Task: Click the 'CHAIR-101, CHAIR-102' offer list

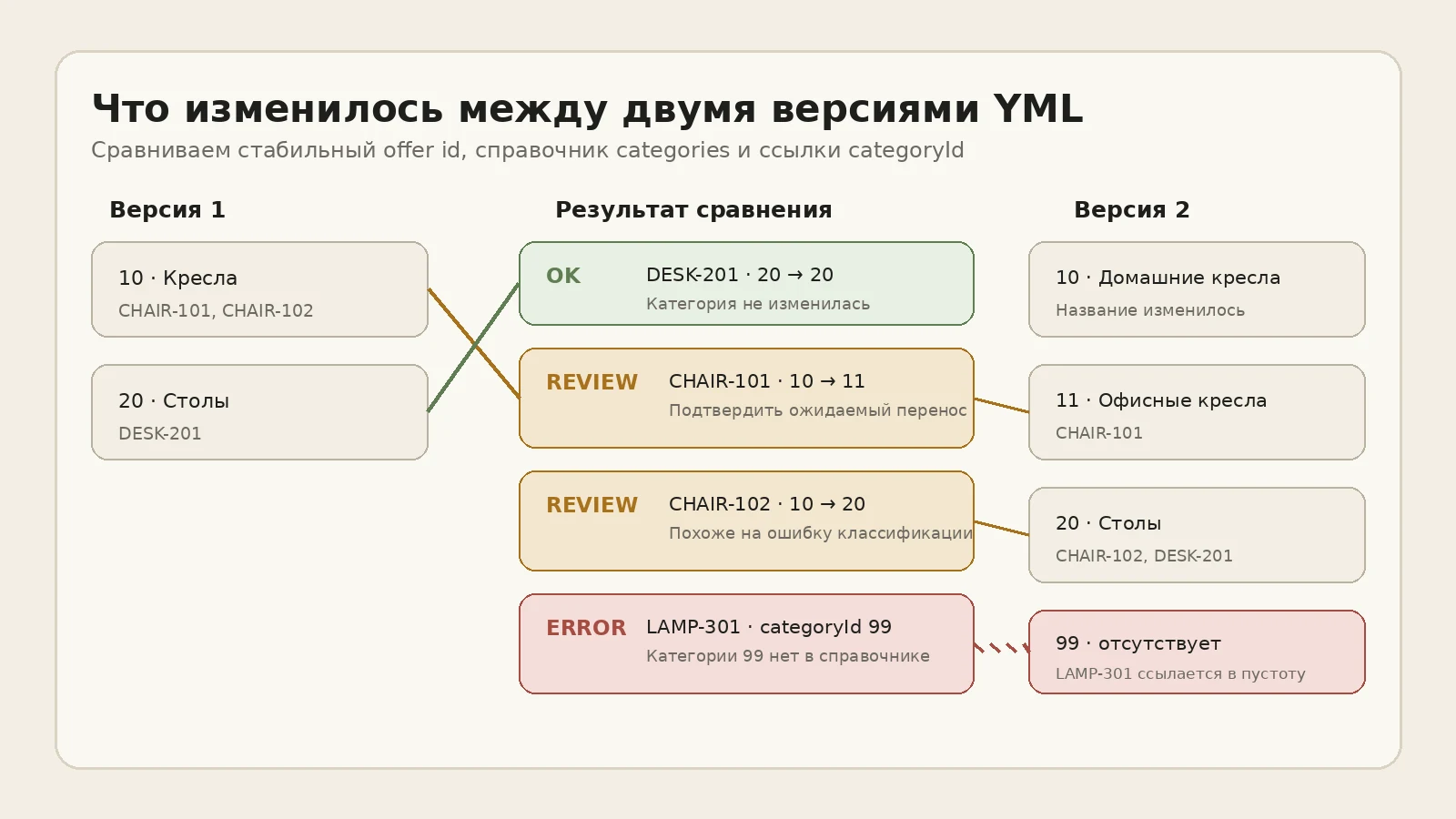Action: (x=216, y=310)
